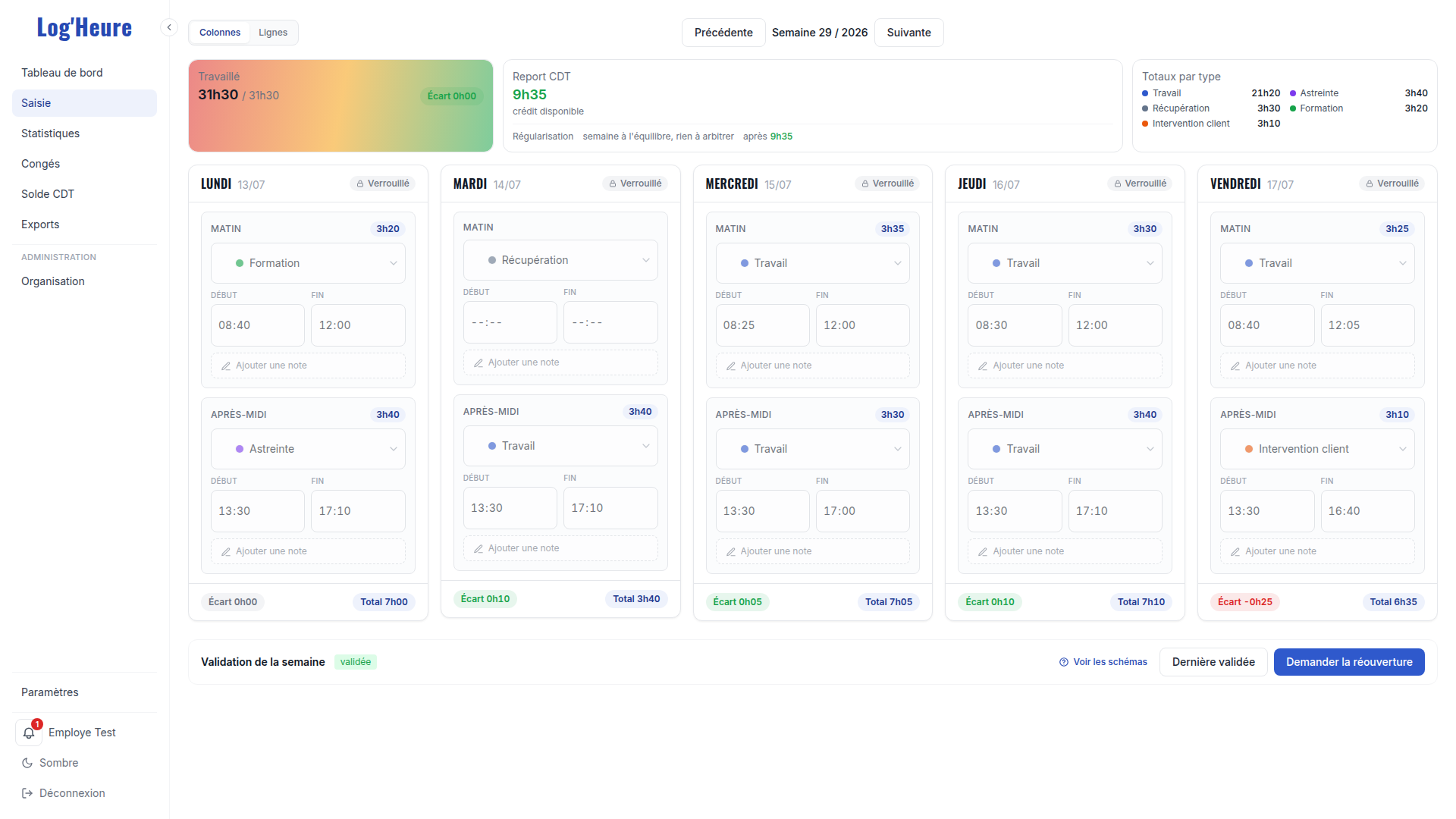Open Congés page
This screenshot has width=1456, height=819.
[84, 164]
